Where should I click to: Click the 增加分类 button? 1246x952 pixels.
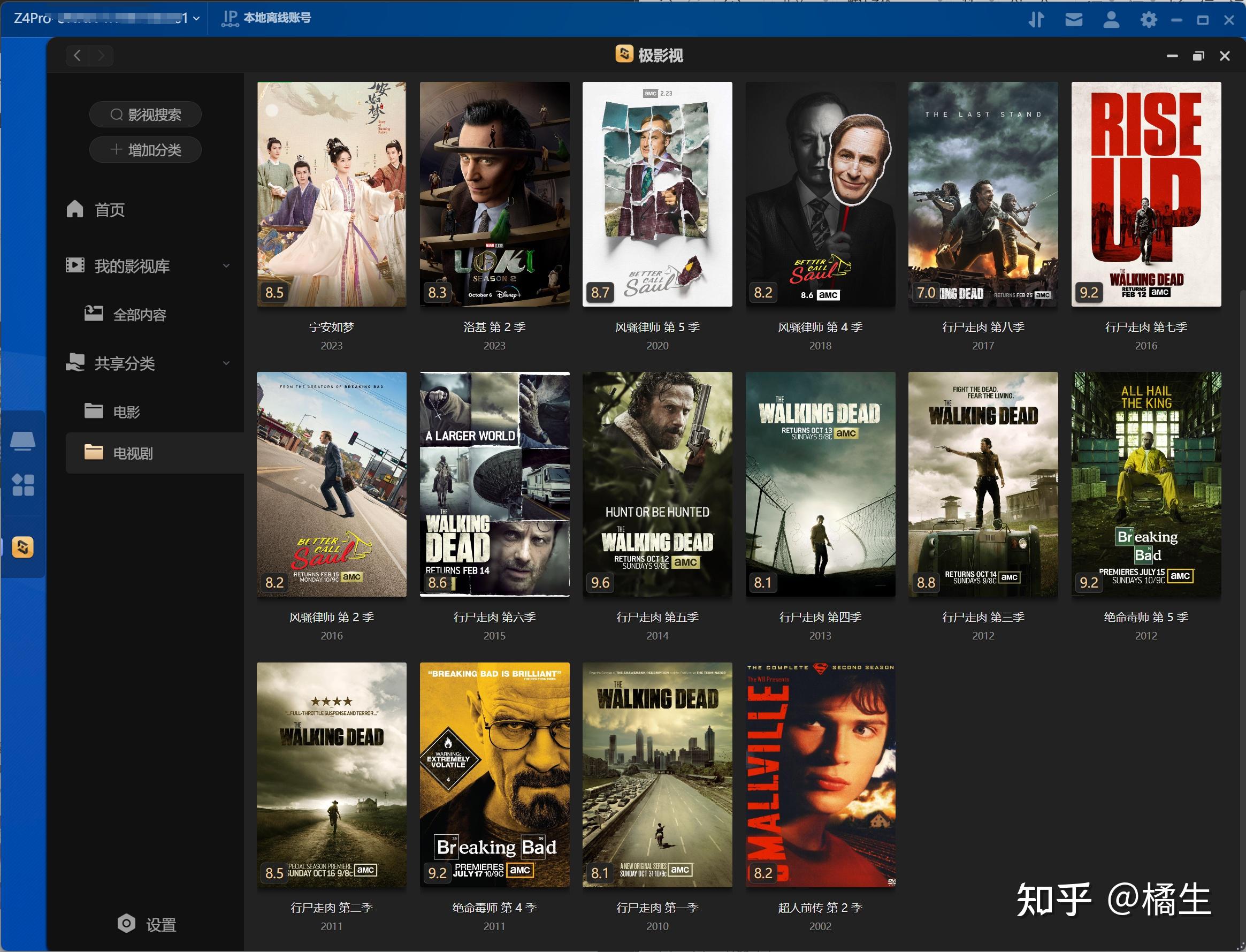(145, 150)
